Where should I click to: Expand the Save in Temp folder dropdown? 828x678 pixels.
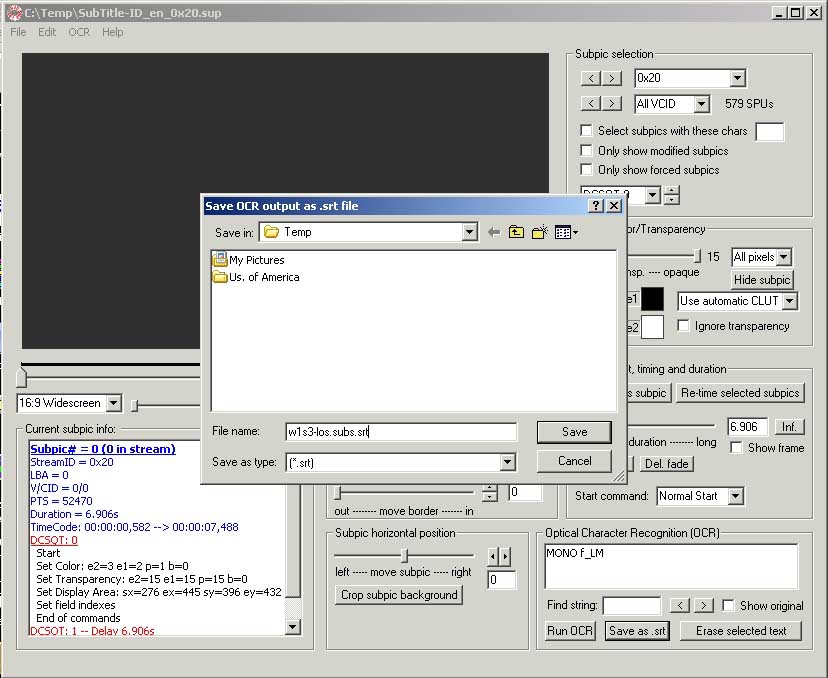tap(469, 232)
